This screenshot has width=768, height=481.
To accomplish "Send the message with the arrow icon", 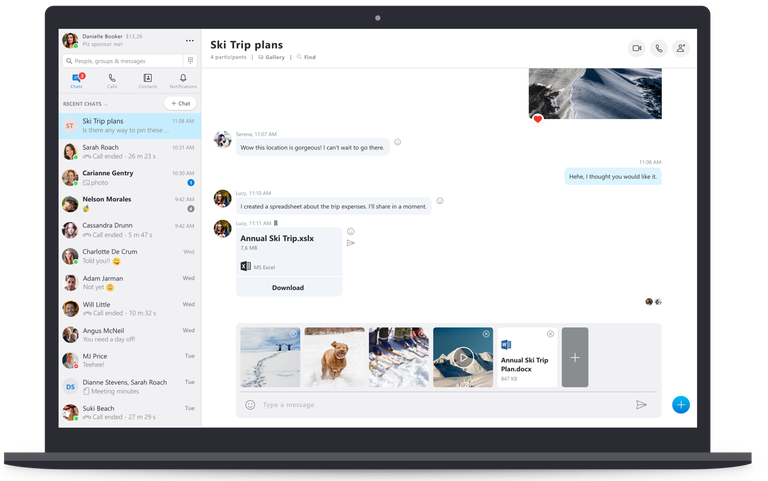I will tap(641, 405).
